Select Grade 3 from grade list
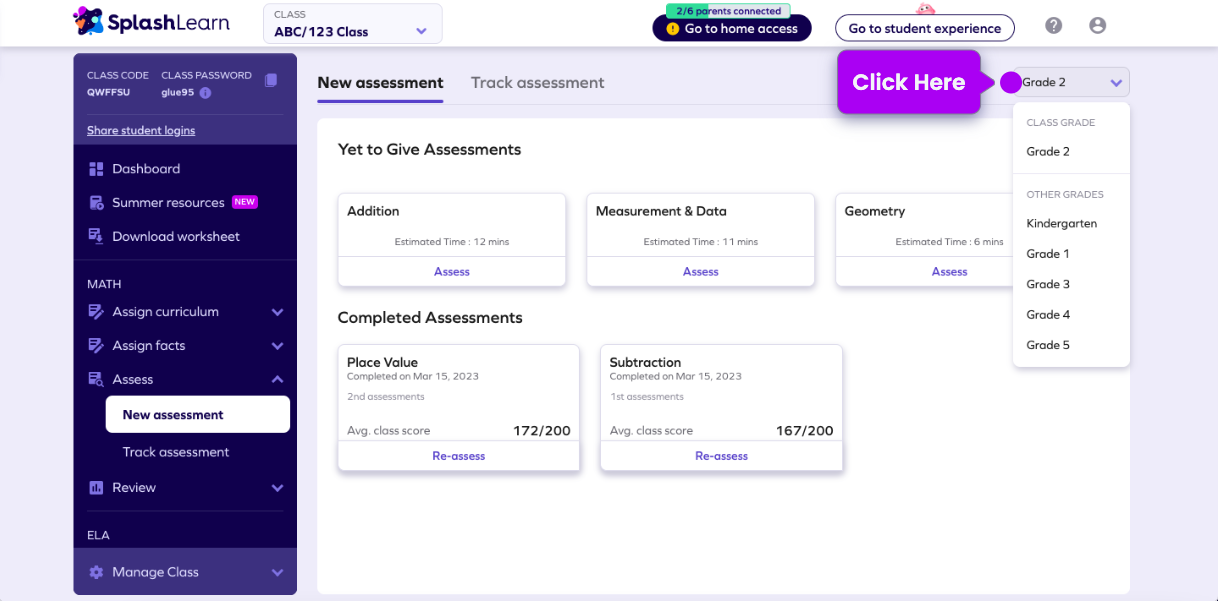The width and height of the screenshot is (1218, 601). (1048, 284)
